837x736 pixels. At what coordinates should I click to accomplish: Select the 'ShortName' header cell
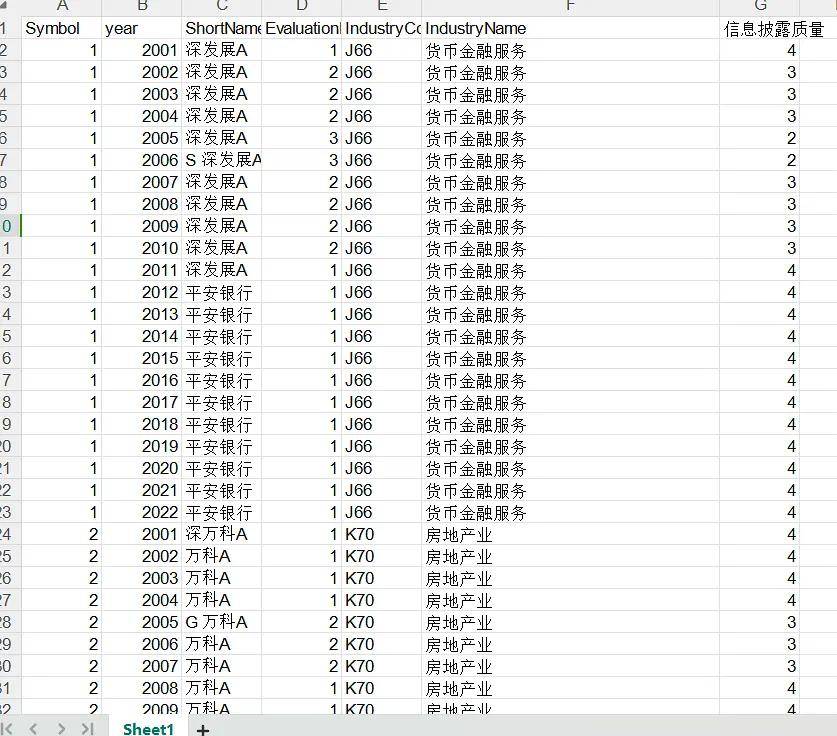[x=220, y=27]
